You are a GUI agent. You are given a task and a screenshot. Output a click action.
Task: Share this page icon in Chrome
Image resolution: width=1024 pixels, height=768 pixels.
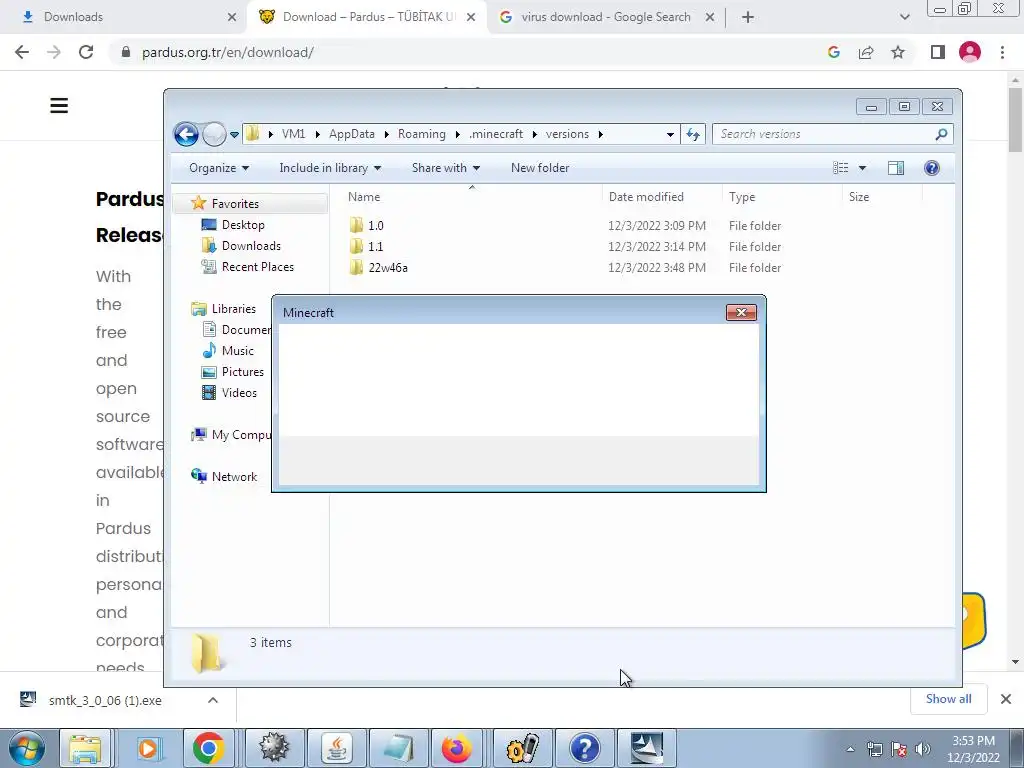point(866,52)
